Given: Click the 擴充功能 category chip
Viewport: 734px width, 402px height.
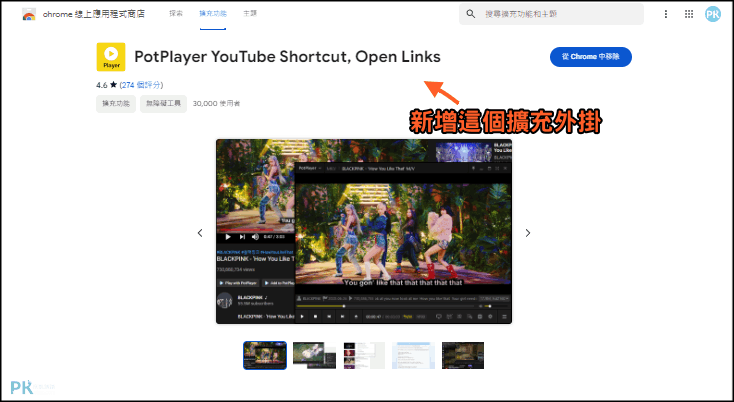Looking at the screenshot, I should click(x=116, y=104).
